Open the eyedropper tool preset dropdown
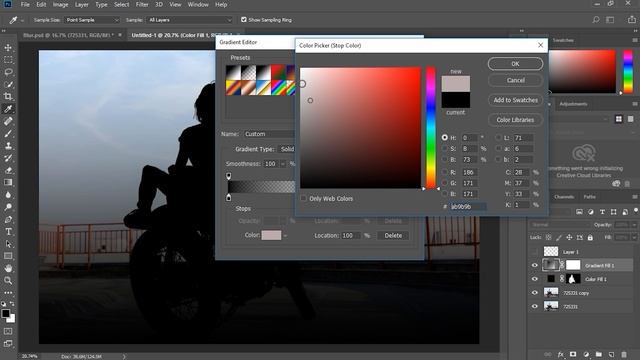 point(22,20)
